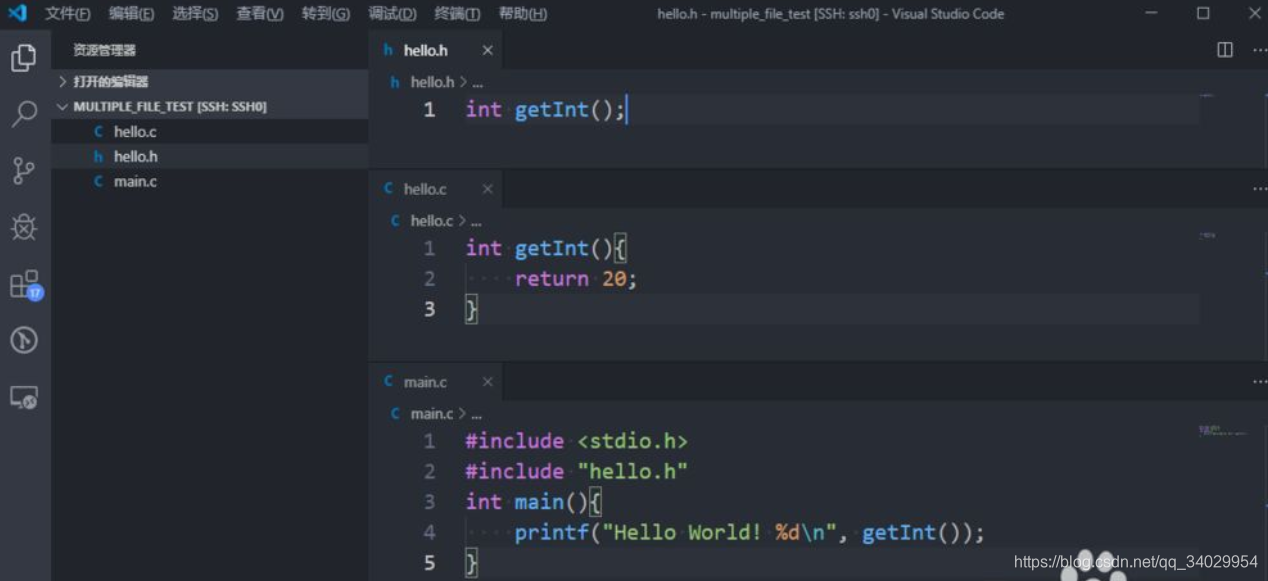
Task: Open more actions for hello.h editor group
Action: coord(1259,50)
